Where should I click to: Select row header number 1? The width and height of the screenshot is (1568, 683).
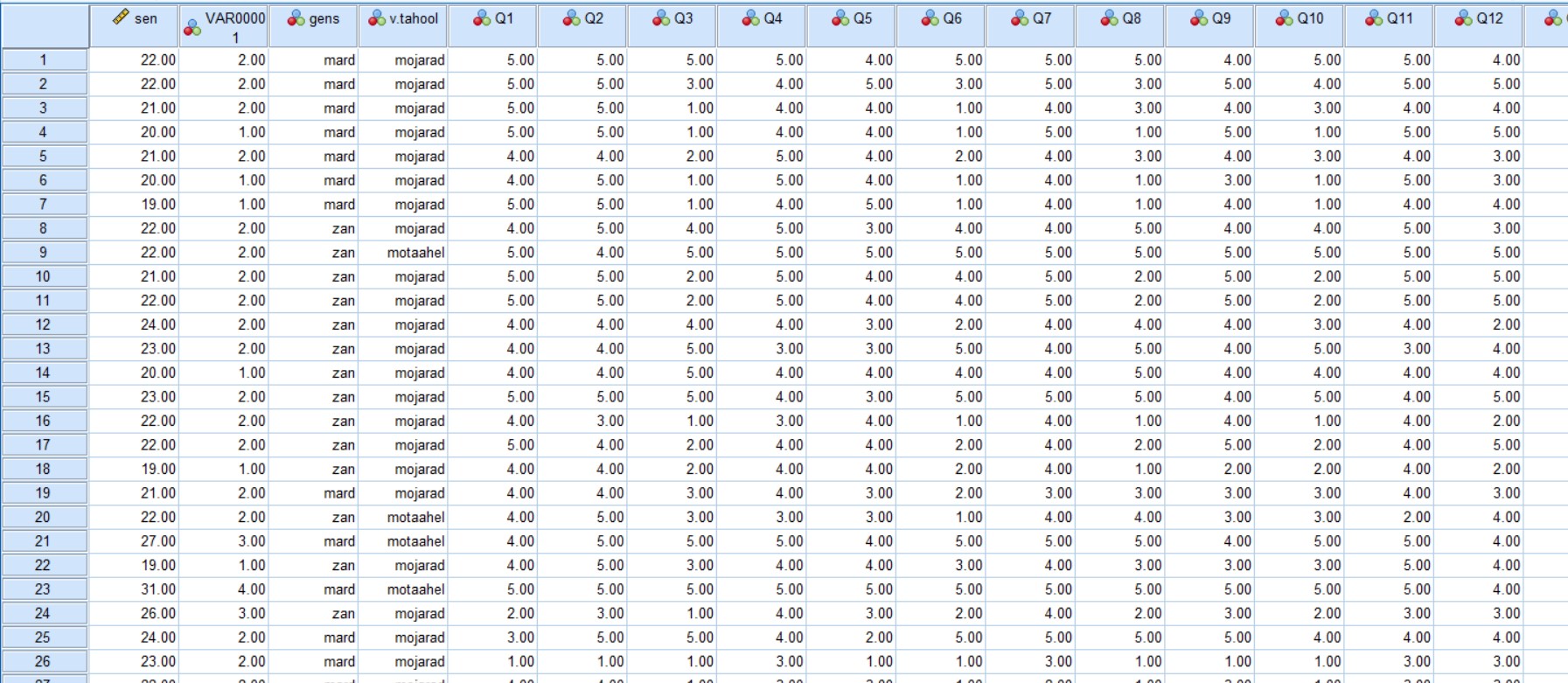pos(44,60)
